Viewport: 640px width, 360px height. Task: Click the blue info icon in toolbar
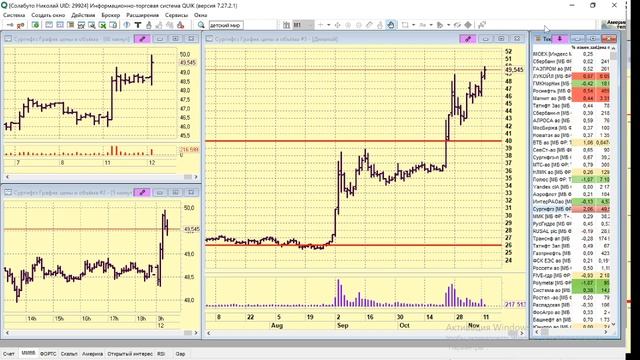point(127,25)
